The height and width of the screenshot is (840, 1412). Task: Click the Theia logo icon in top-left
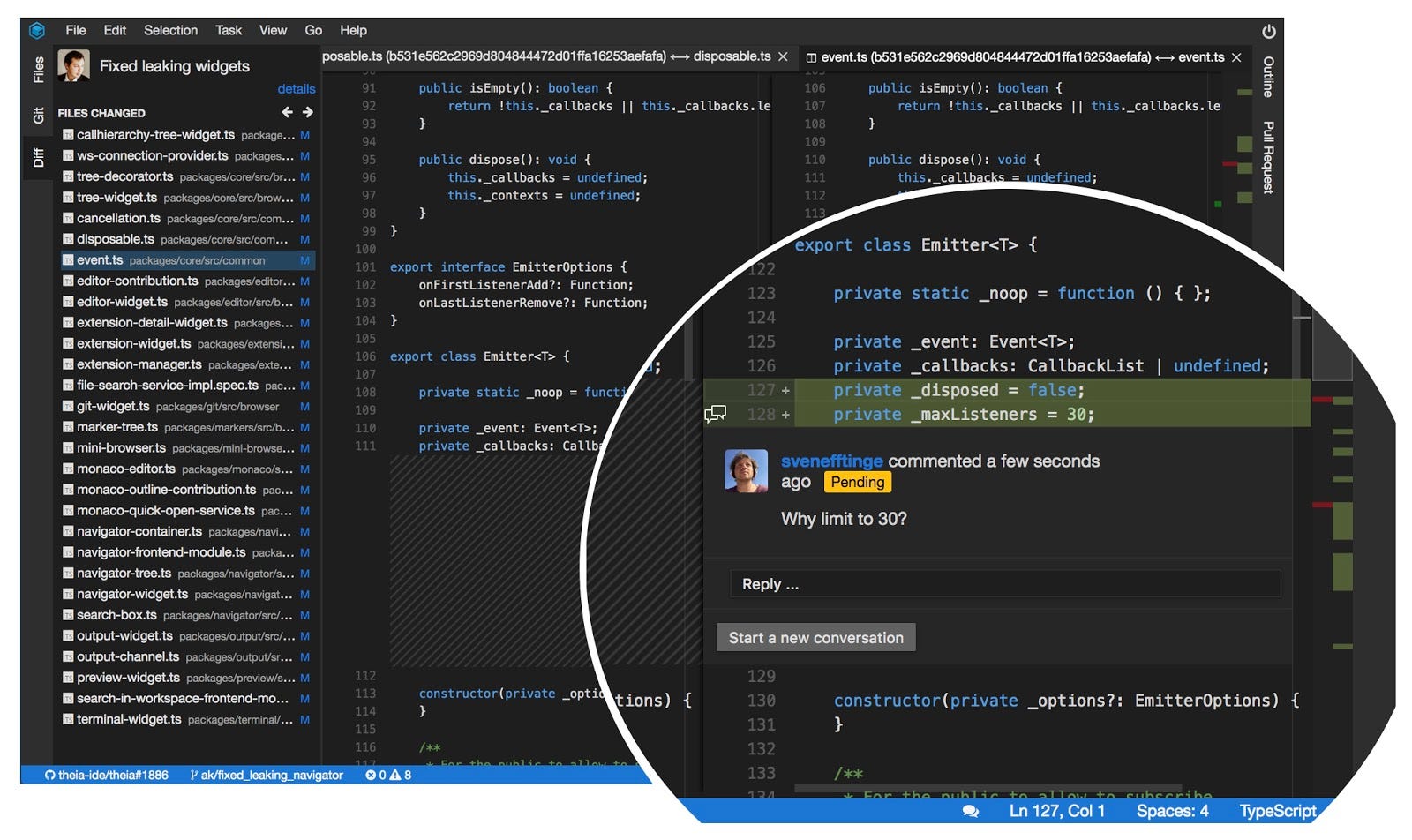[x=37, y=31]
